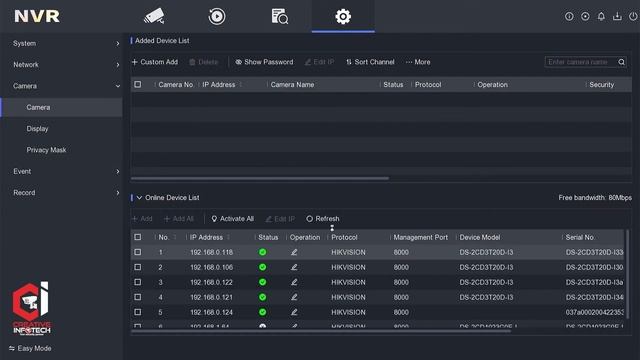Click the power shutdown icon
The width and height of the screenshot is (640, 360).
(633, 16)
